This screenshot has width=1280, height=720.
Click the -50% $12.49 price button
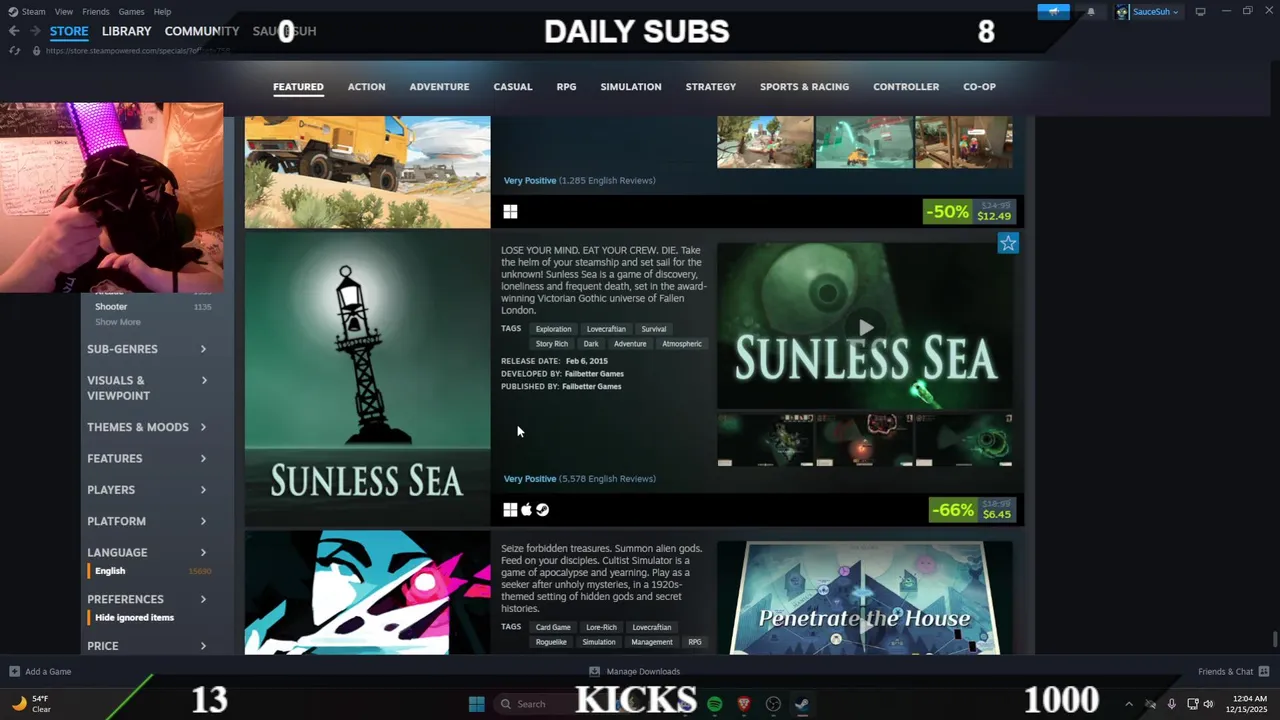click(967, 211)
